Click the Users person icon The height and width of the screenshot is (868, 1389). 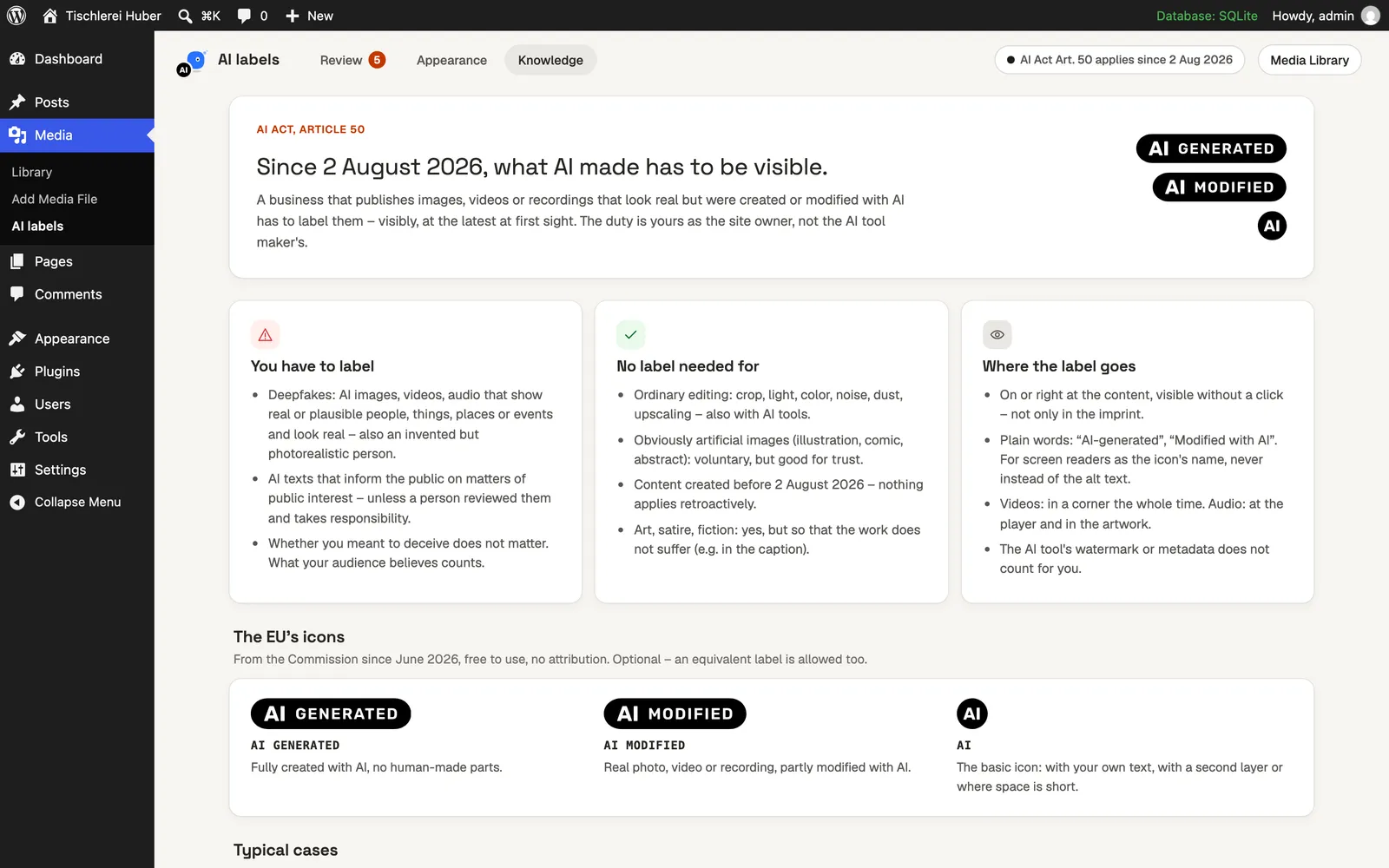pos(17,404)
